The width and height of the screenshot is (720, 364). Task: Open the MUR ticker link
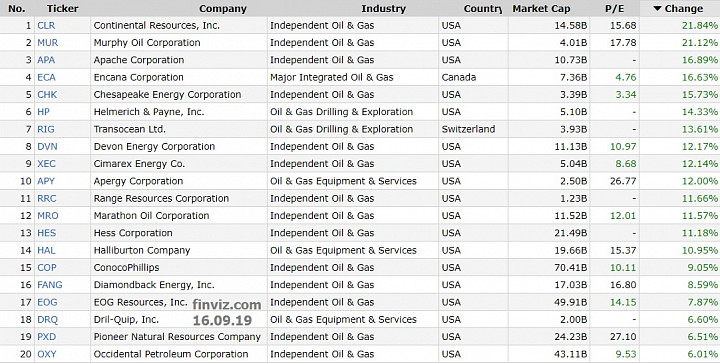point(48,43)
